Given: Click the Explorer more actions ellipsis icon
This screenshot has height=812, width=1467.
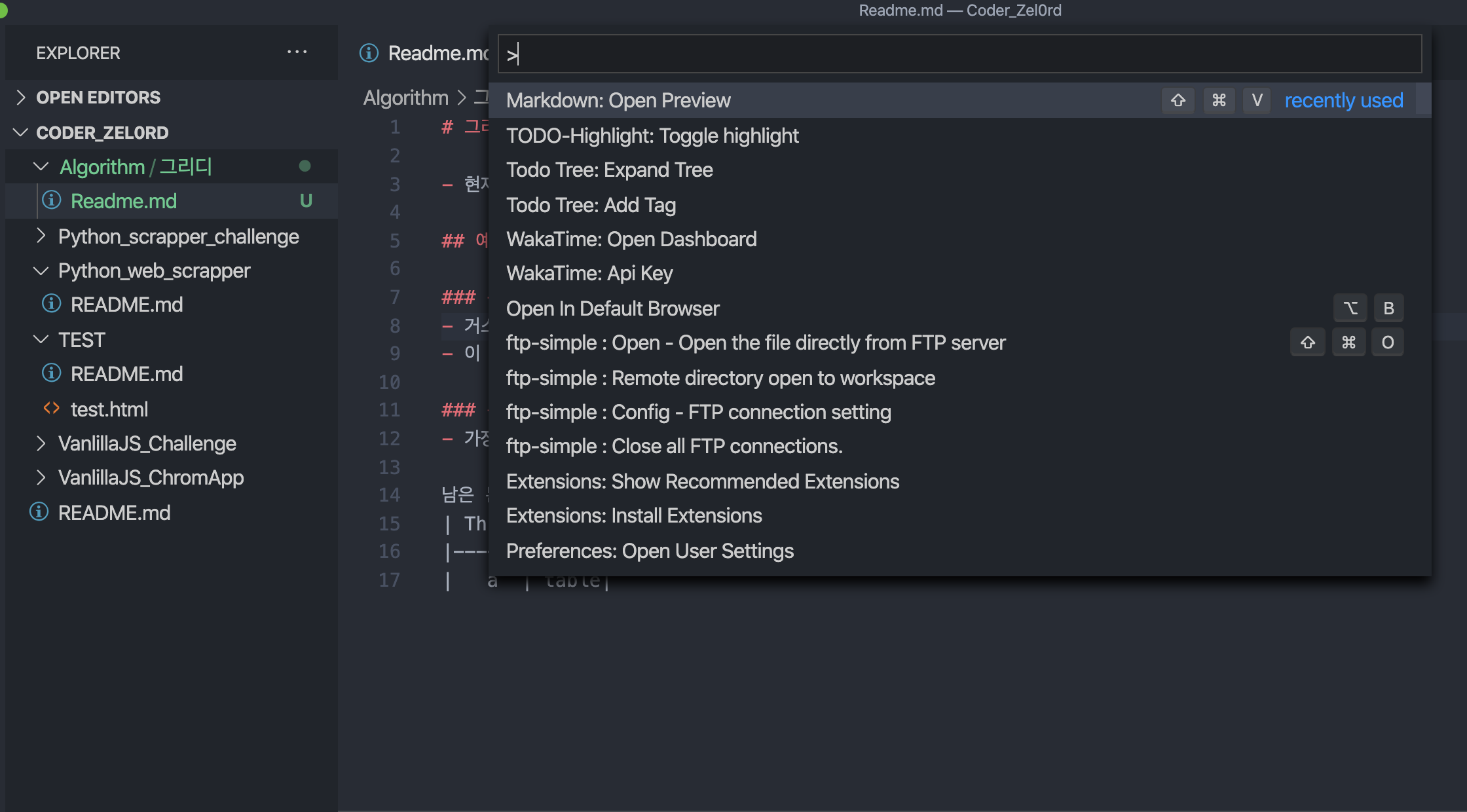Looking at the screenshot, I should pyautogui.click(x=297, y=52).
